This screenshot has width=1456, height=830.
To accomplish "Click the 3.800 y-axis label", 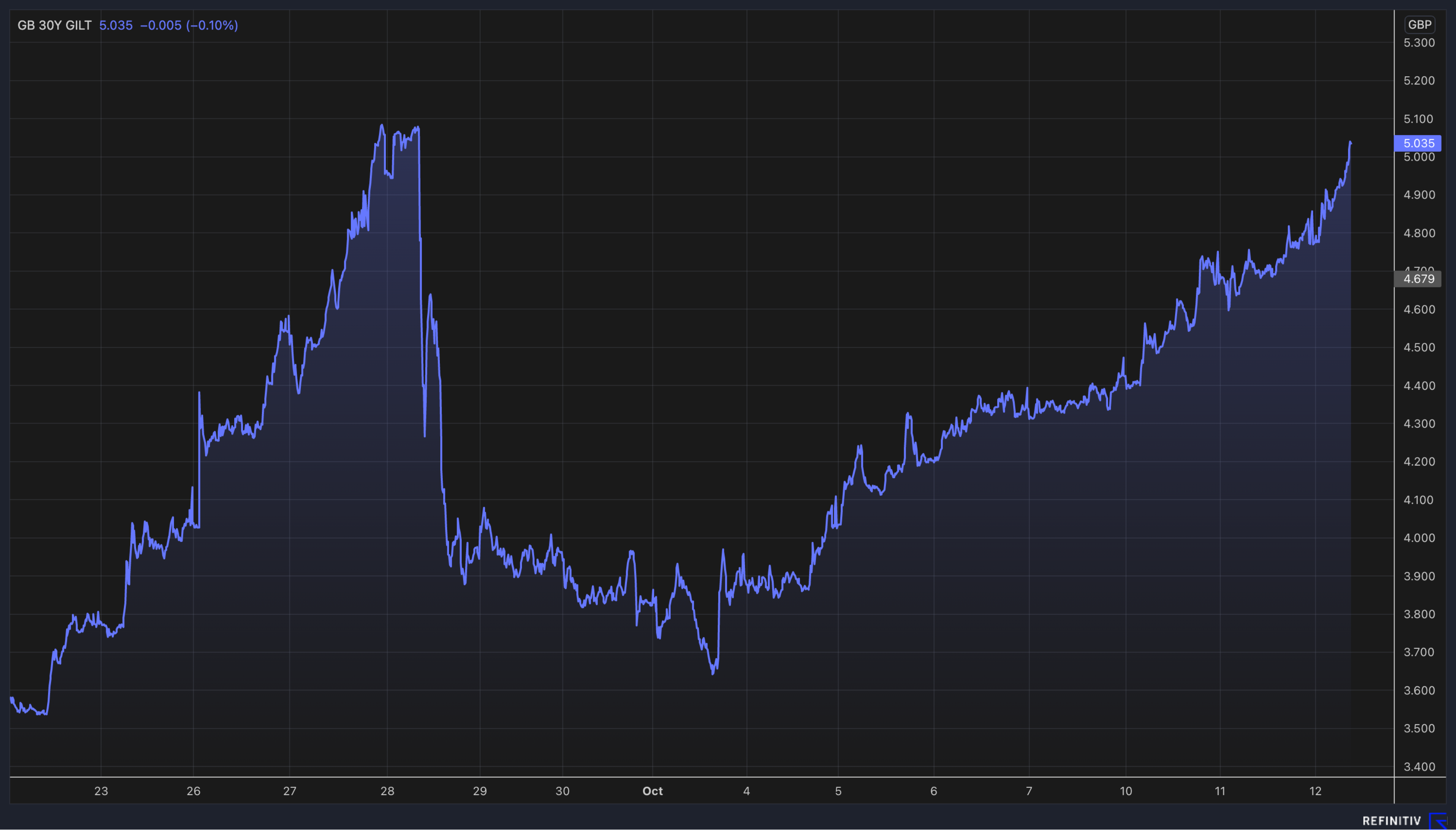I will [x=1419, y=615].
